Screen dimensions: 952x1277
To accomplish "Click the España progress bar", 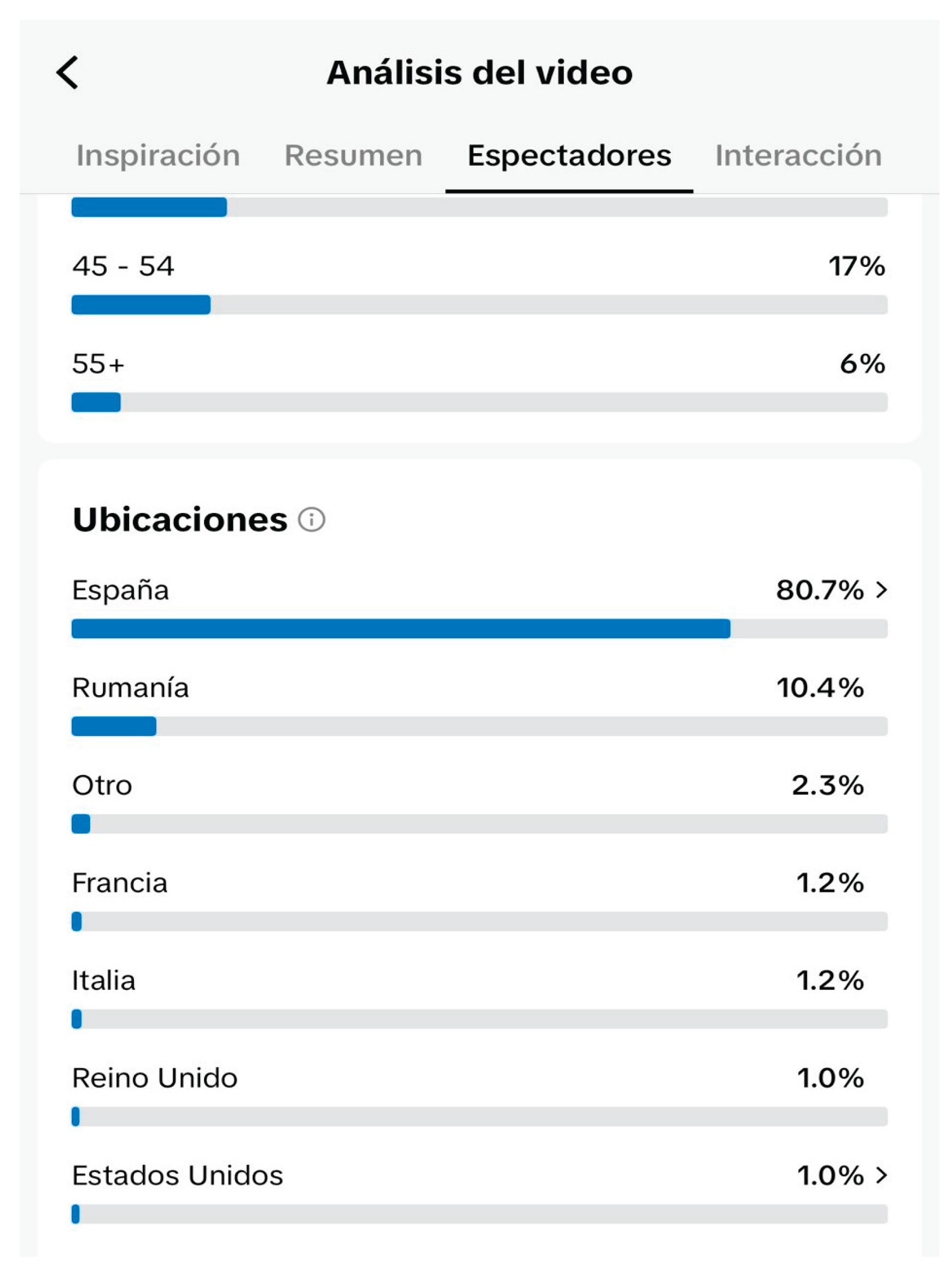I will (478, 629).
